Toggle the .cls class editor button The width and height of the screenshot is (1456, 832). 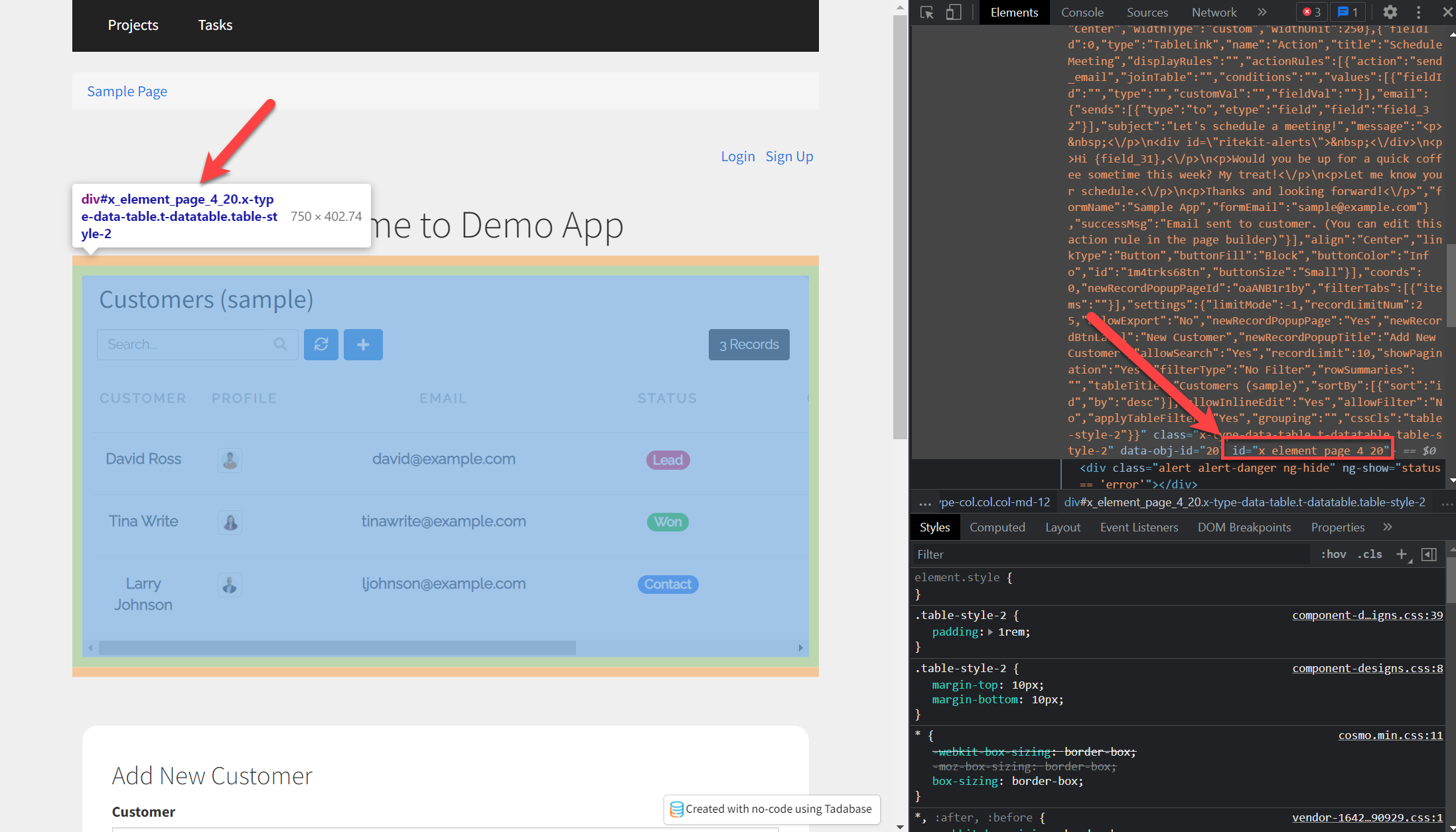pos(1370,555)
